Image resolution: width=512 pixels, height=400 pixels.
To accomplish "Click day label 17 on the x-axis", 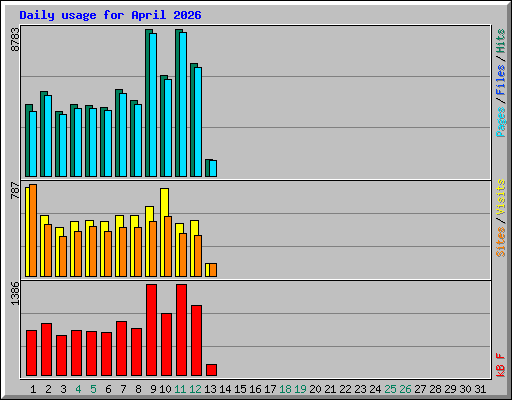I will click(270, 389).
